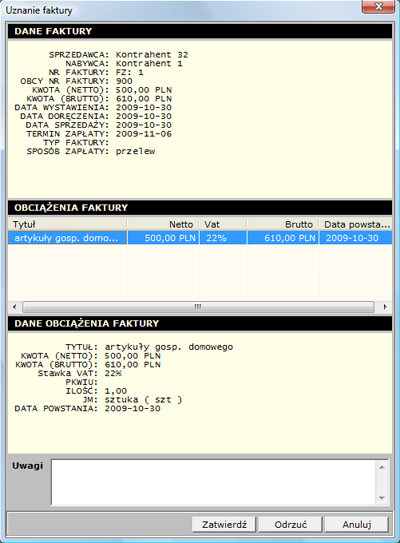
Task: Focus the Uwagi remarks text field
Action: point(214,482)
